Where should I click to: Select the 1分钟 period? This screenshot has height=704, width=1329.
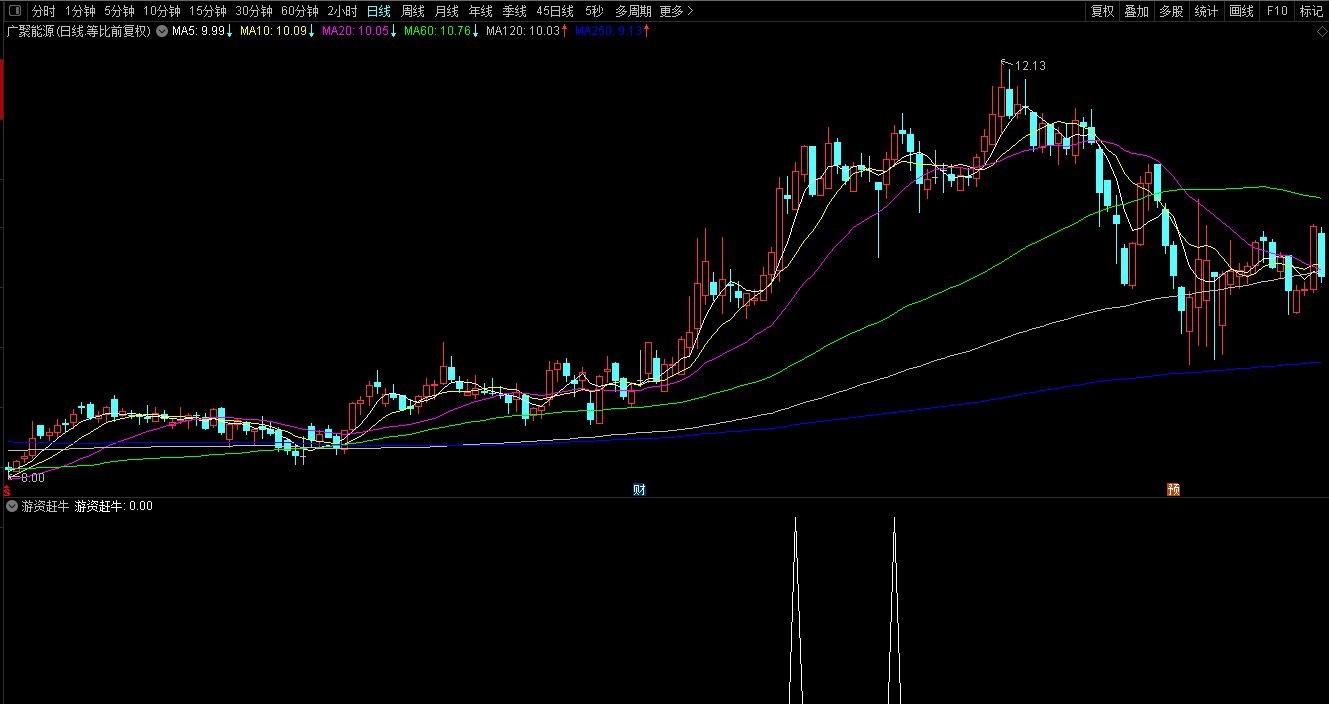click(x=80, y=12)
